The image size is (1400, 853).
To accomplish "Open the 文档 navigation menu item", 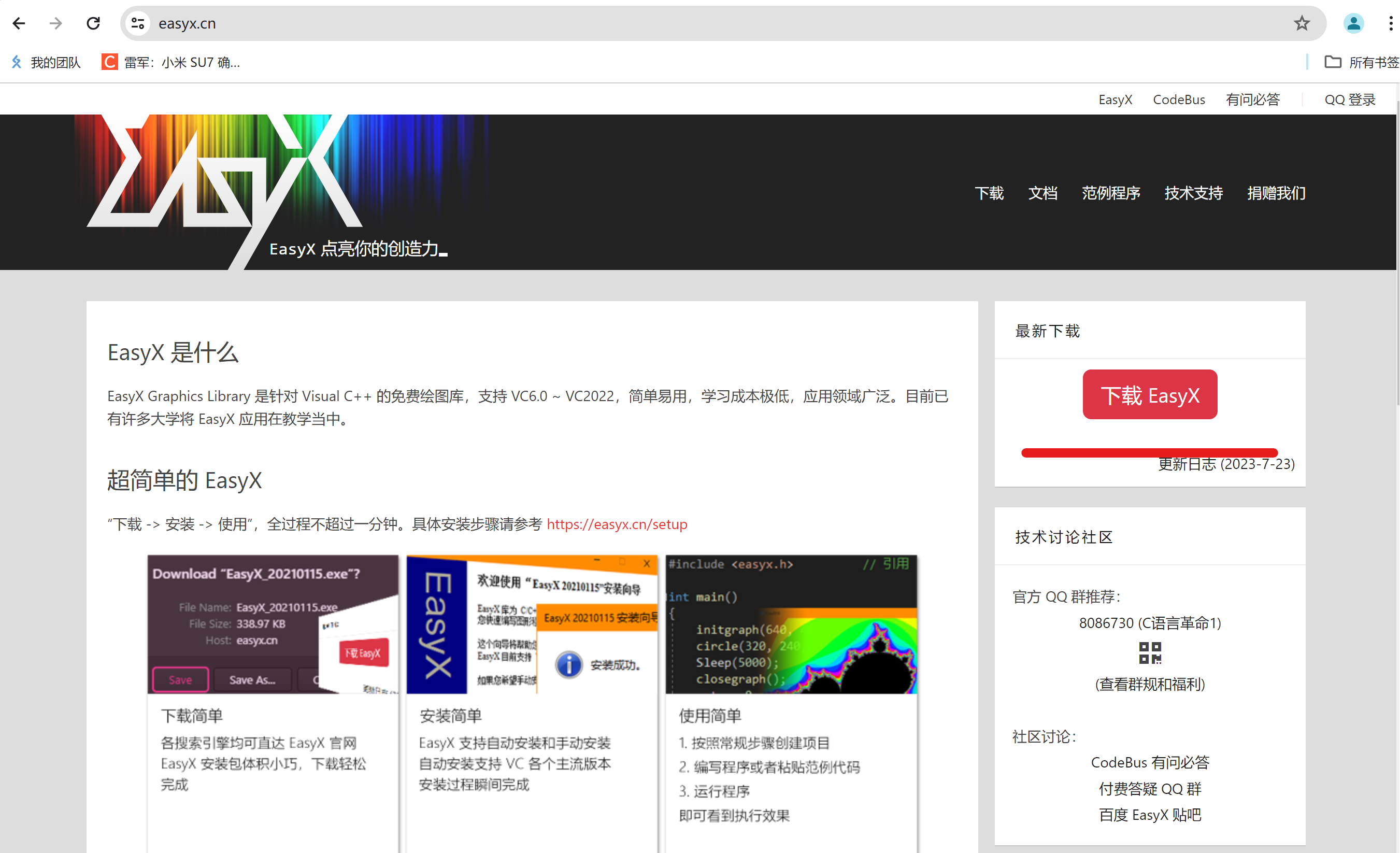I will [x=1043, y=193].
